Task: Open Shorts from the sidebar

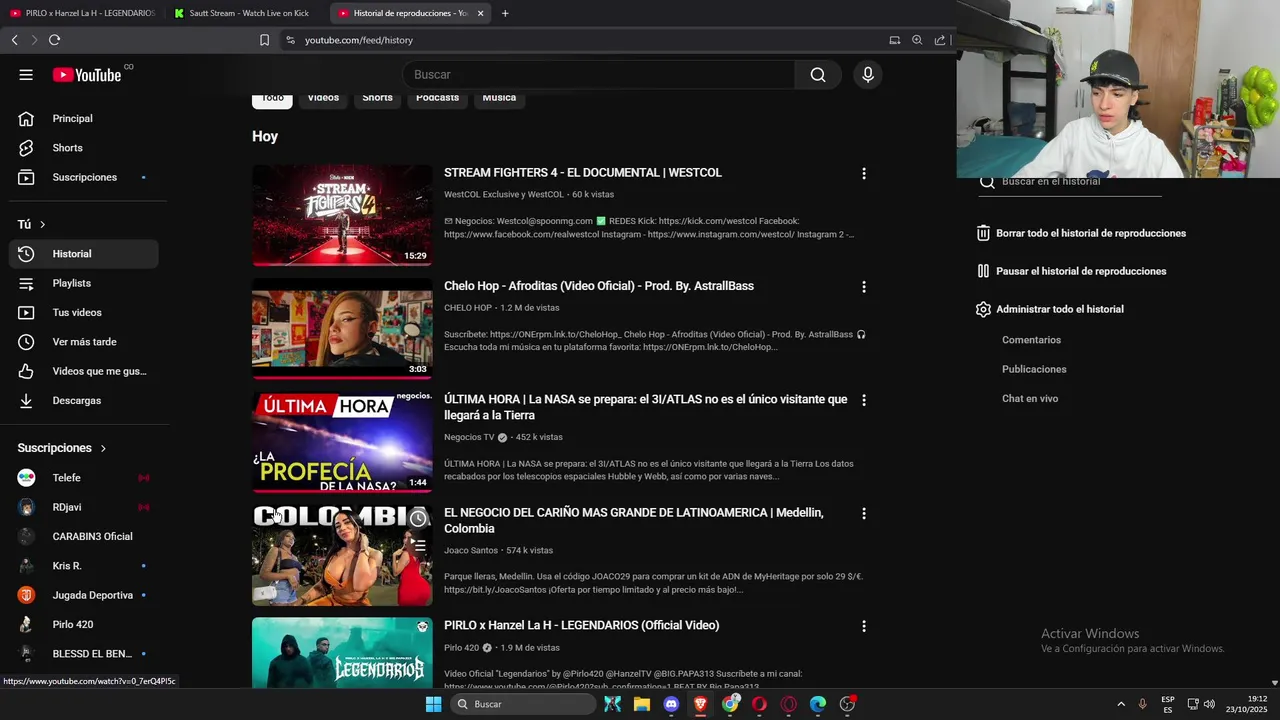Action: [84, 148]
